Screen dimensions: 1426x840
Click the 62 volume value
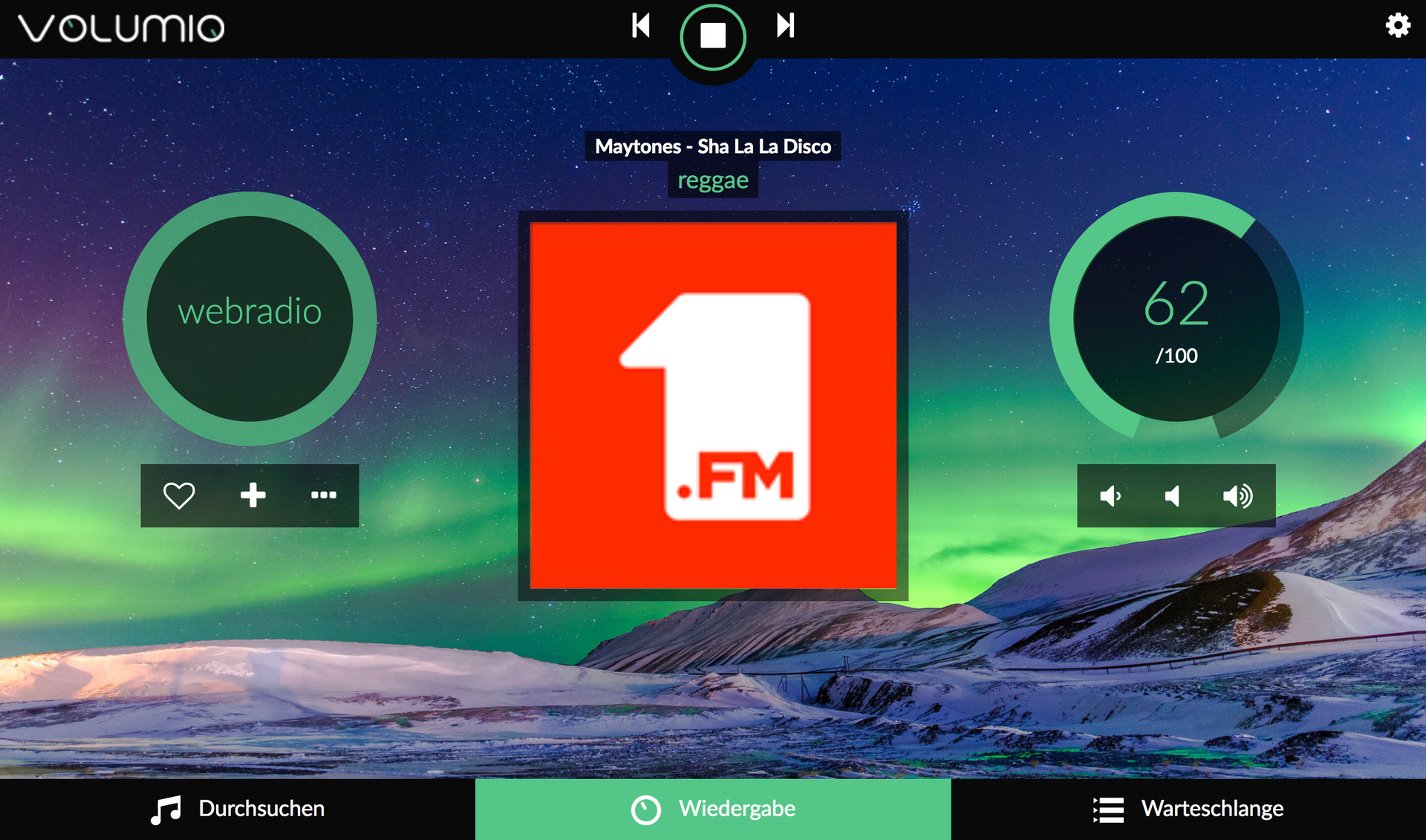click(1176, 304)
